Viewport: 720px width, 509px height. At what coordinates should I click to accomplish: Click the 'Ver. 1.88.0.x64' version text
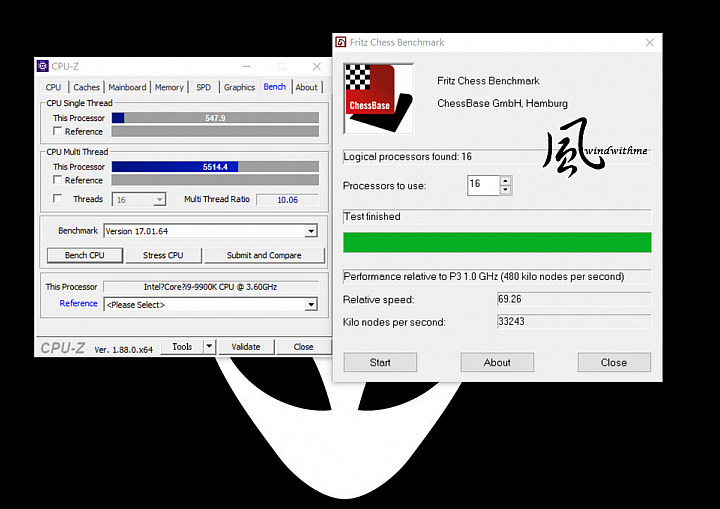pos(124,350)
